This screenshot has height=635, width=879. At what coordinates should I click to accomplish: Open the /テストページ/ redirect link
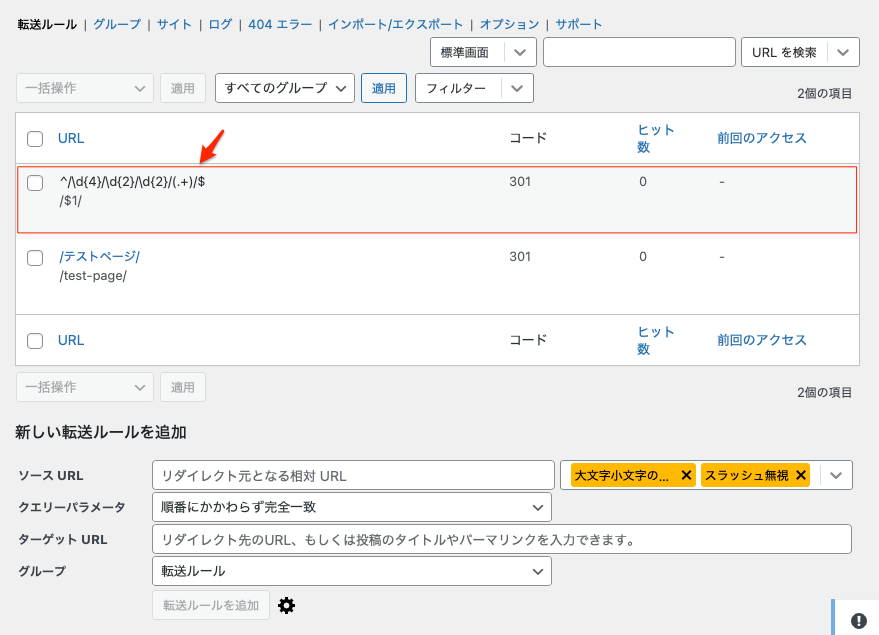pyautogui.click(x=99, y=257)
